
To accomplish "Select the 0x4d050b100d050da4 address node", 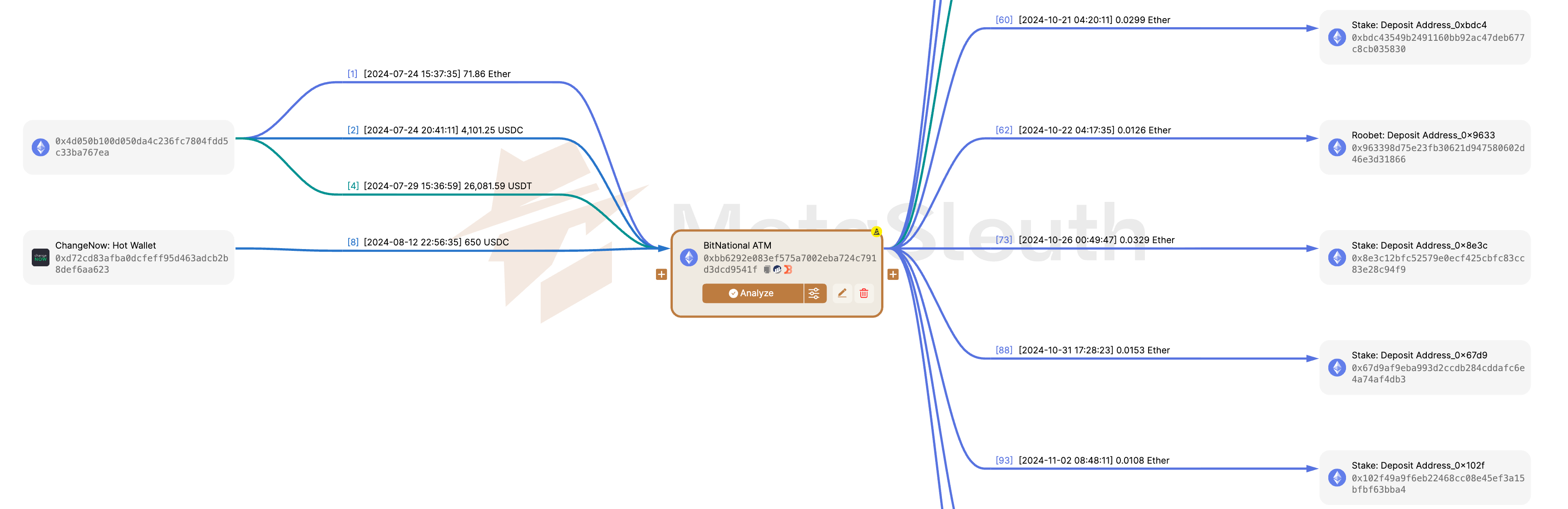I will click(x=128, y=147).
